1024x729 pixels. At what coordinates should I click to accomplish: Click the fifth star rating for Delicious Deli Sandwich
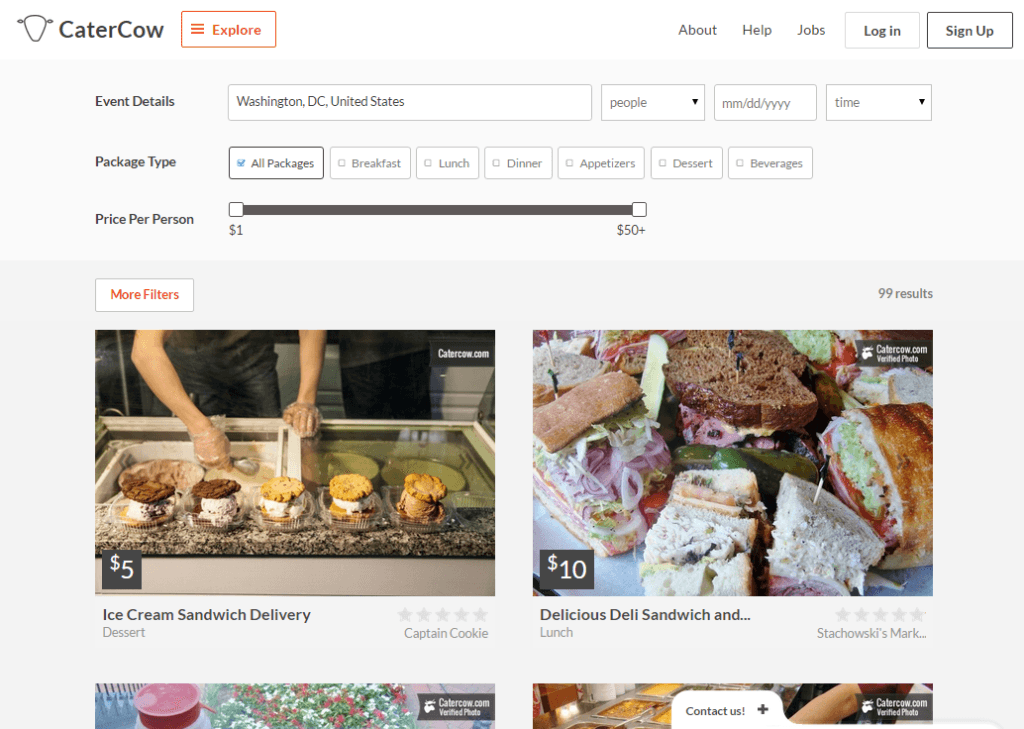tap(919, 615)
